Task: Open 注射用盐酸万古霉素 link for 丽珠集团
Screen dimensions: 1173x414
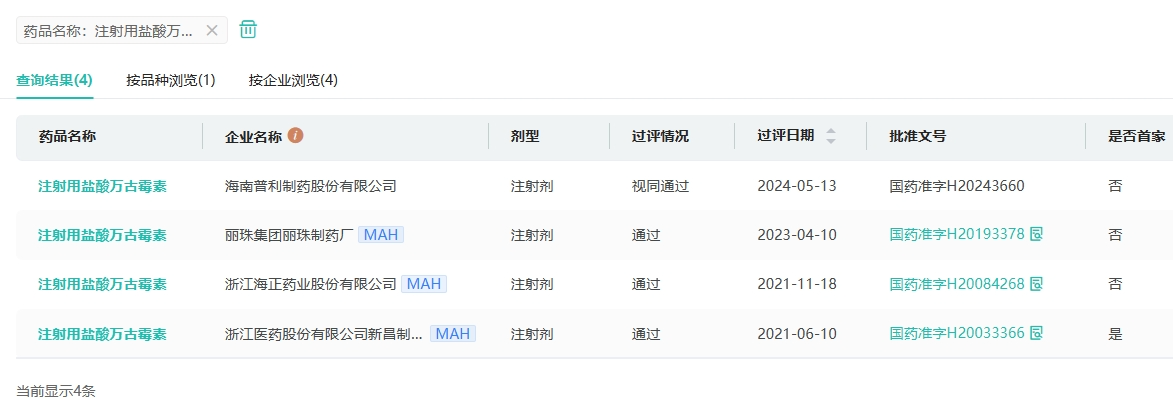Action: (102, 235)
